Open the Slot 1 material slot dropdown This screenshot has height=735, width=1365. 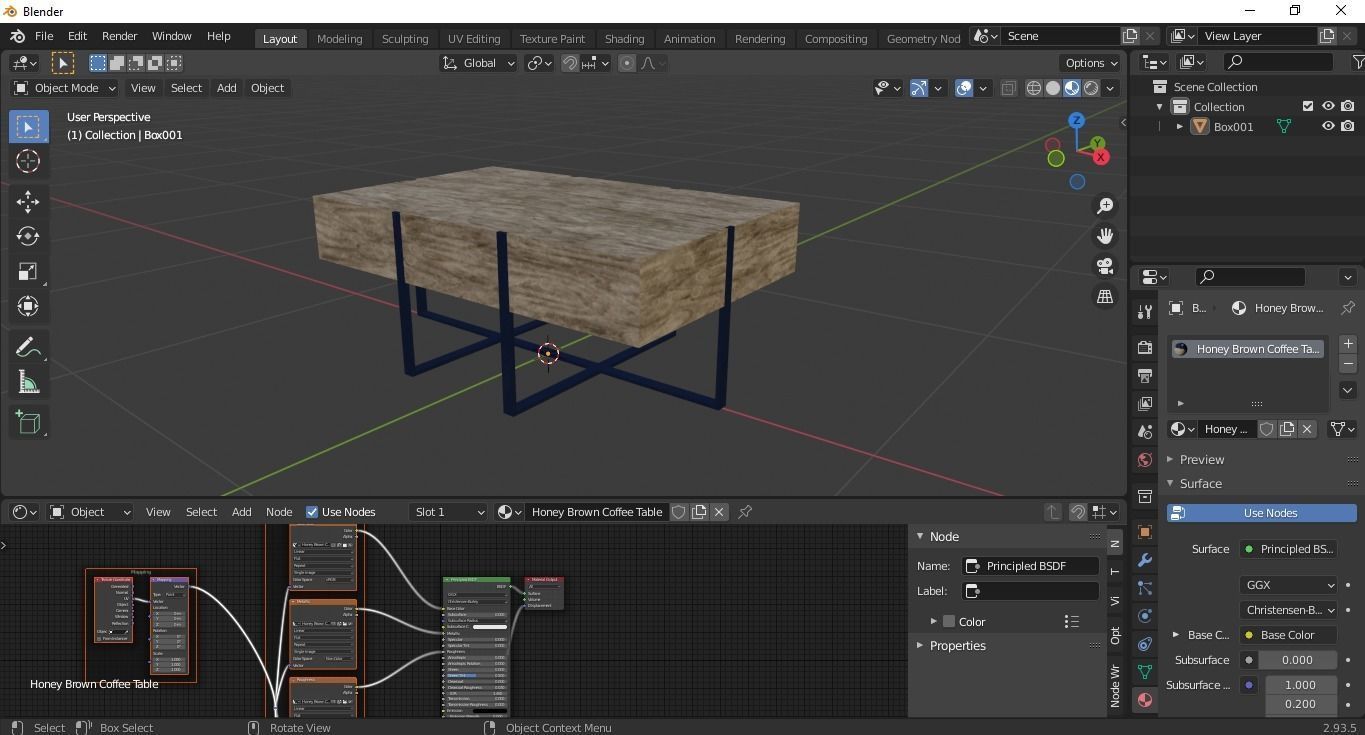[448, 512]
